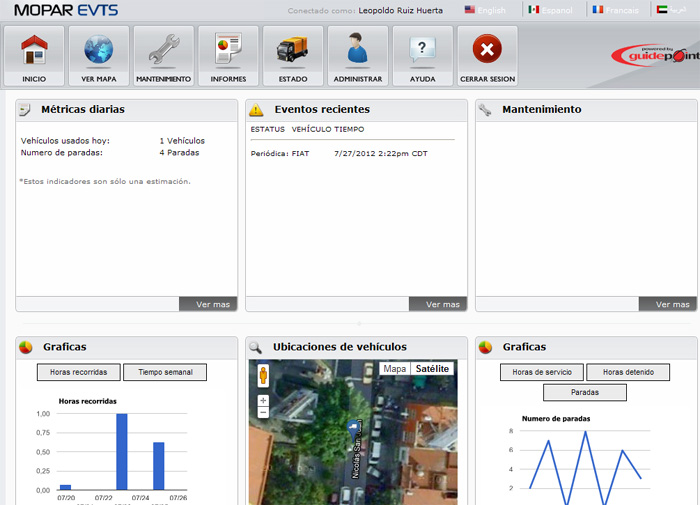Zoom out on the map with minus
This screenshot has height=505, width=700.
point(263,412)
